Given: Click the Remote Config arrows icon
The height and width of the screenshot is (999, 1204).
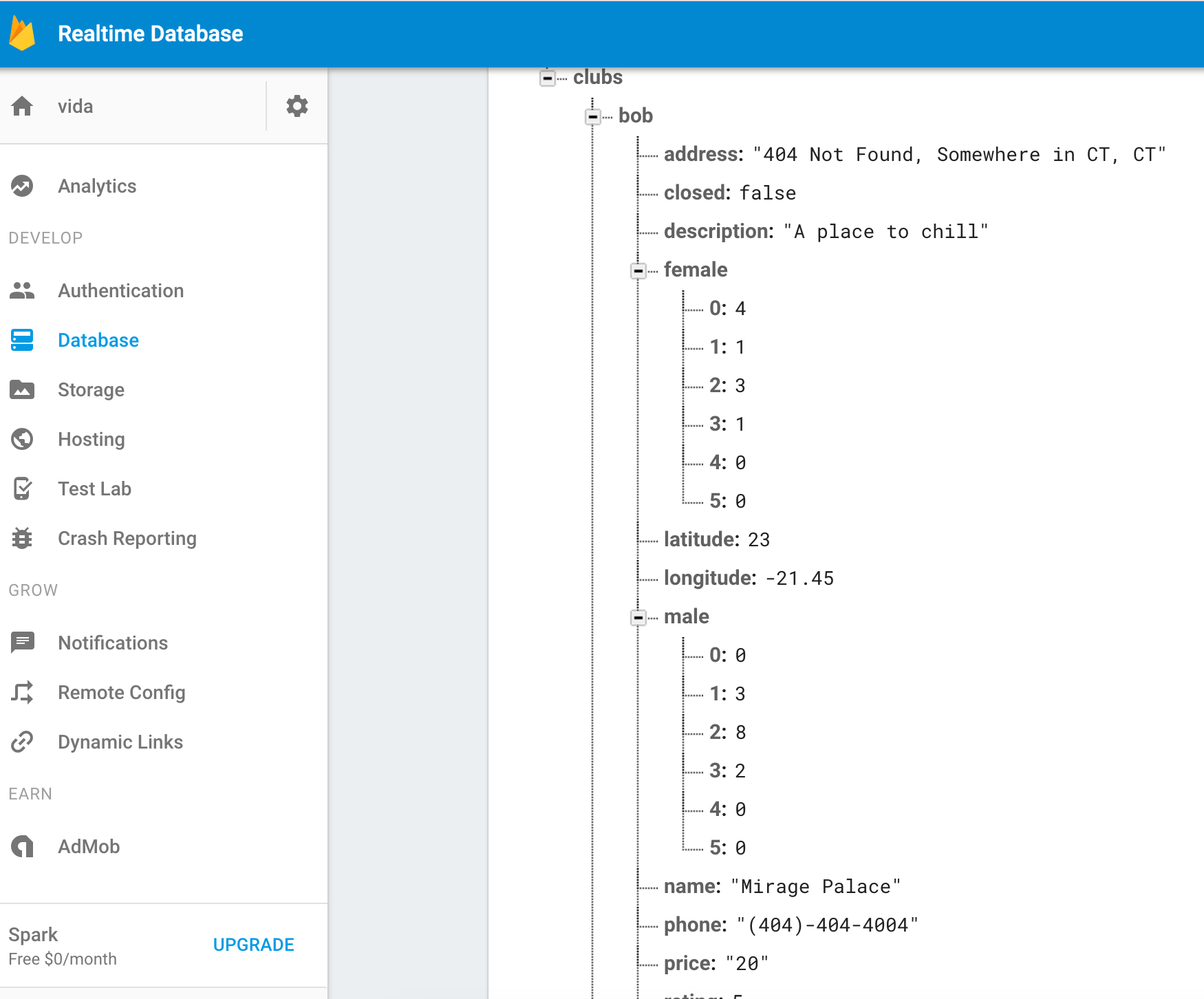Looking at the screenshot, I should pyautogui.click(x=22, y=692).
